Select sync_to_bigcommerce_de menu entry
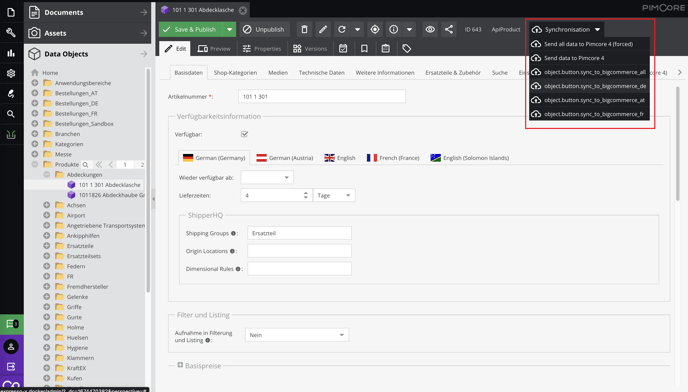Viewport: 688px width, 392px height. [589, 86]
